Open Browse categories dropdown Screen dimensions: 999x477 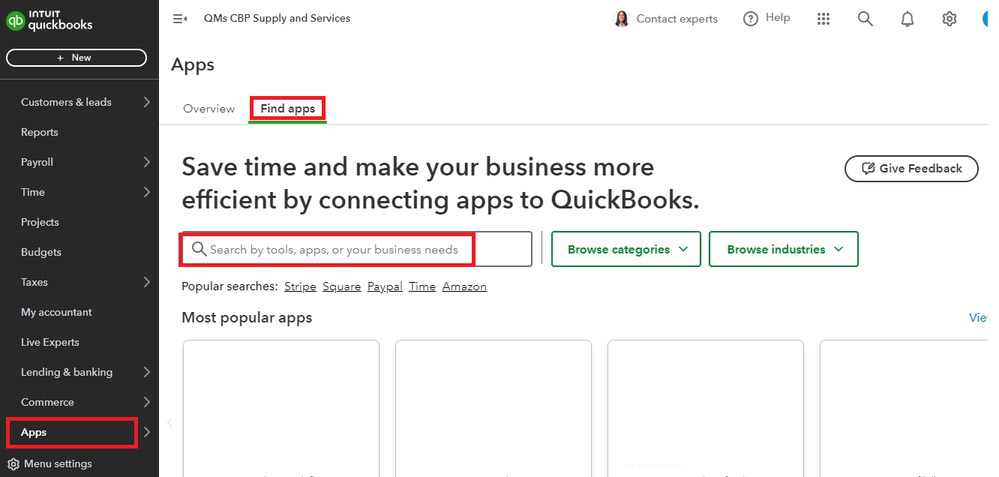pos(626,249)
